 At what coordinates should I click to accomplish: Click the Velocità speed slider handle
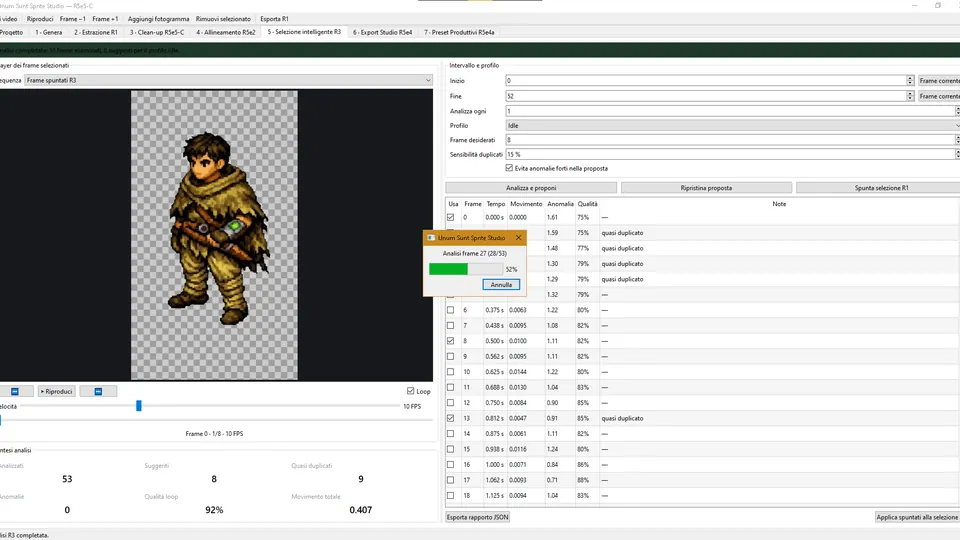click(x=139, y=406)
